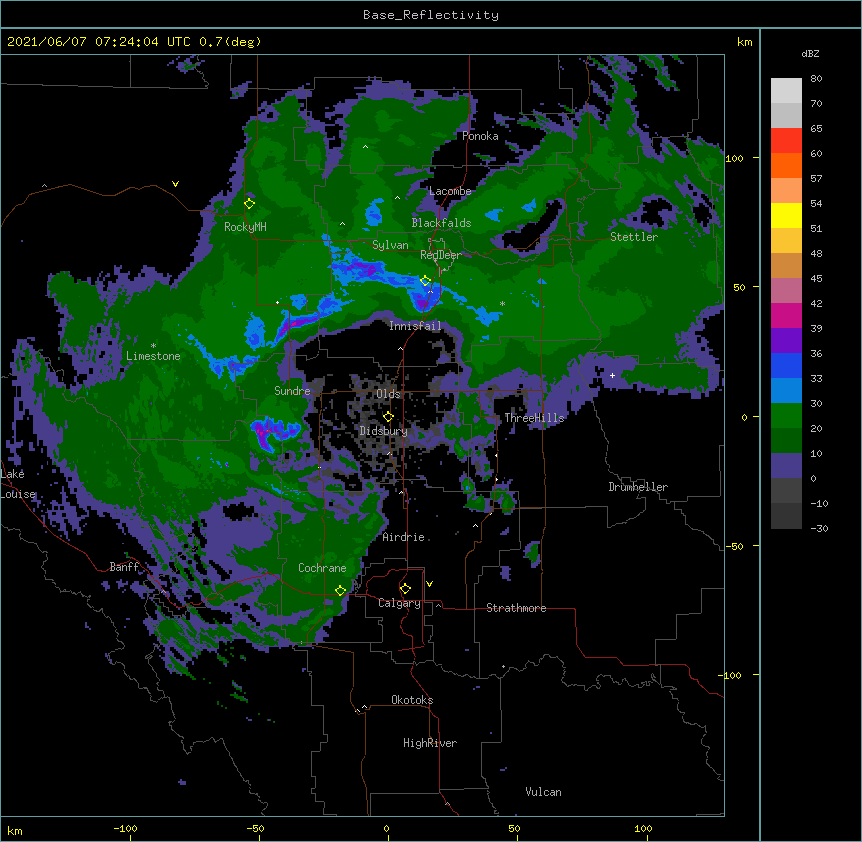The height and width of the screenshot is (842, 862).
Task: Select the magenta 39-42 dBZ legend swatch
Action: [786, 315]
